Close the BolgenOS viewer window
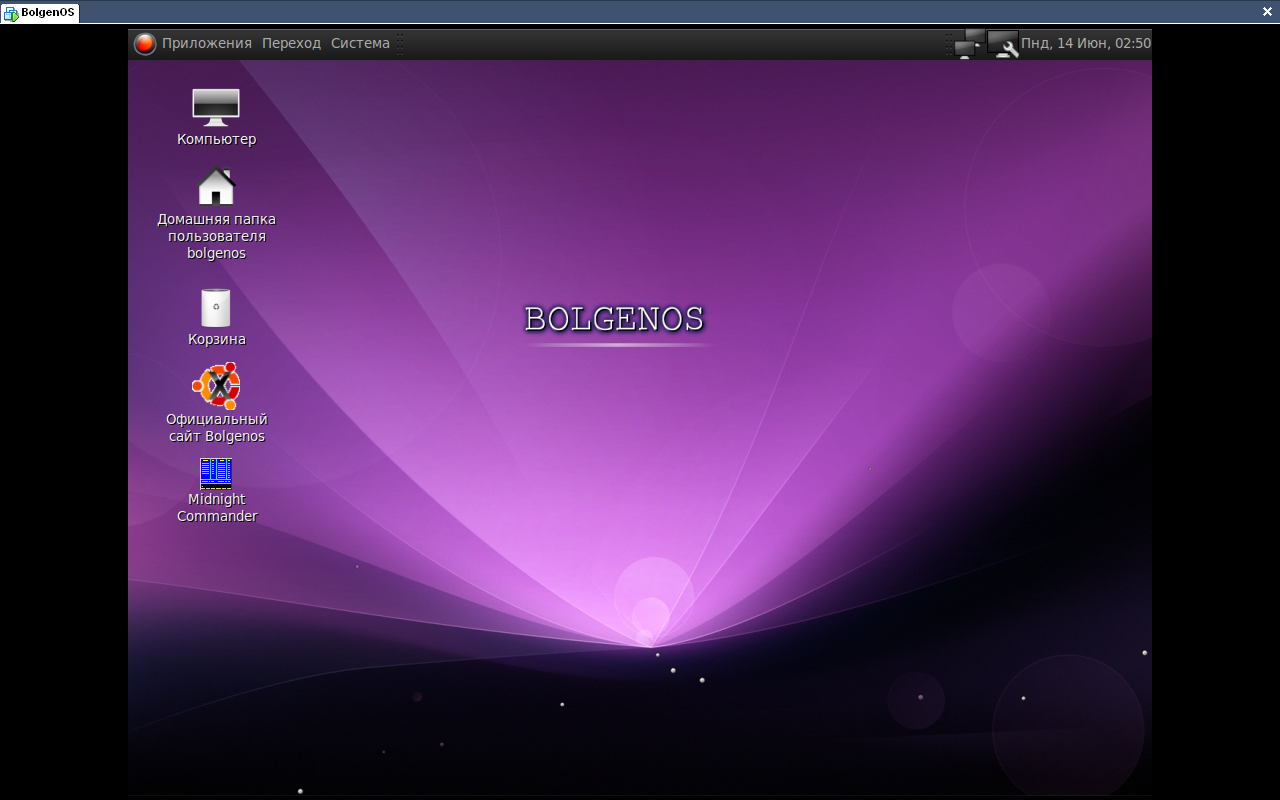The width and height of the screenshot is (1280, 800). [x=1267, y=12]
